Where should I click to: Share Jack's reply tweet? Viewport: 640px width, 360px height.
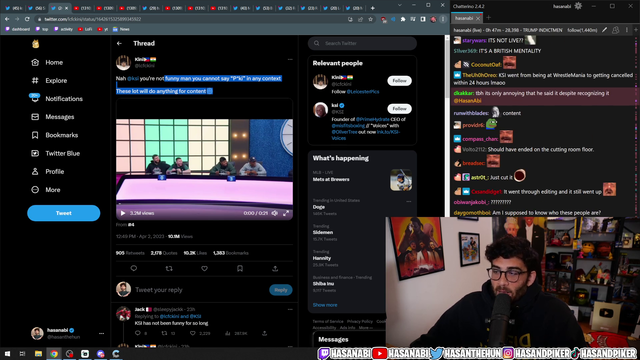[x=264, y=333]
